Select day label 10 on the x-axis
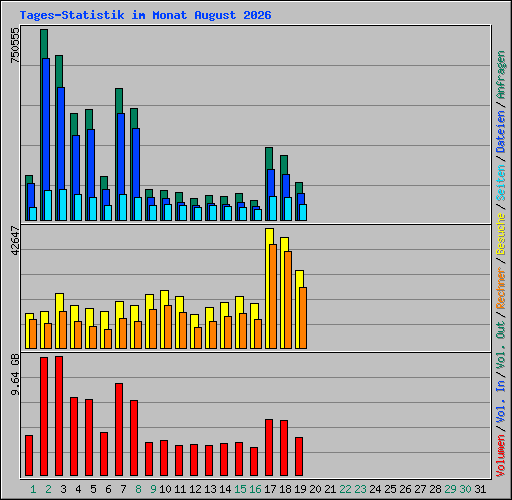This screenshot has height=500, width=512. pyautogui.click(x=165, y=489)
